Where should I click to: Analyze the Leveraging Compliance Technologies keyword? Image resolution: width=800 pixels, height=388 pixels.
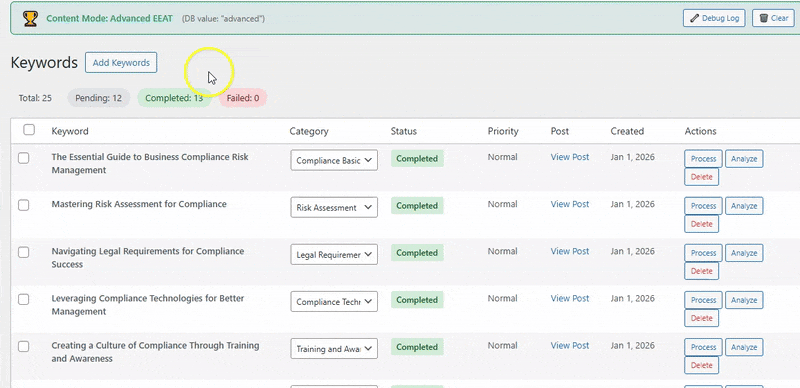click(x=744, y=300)
